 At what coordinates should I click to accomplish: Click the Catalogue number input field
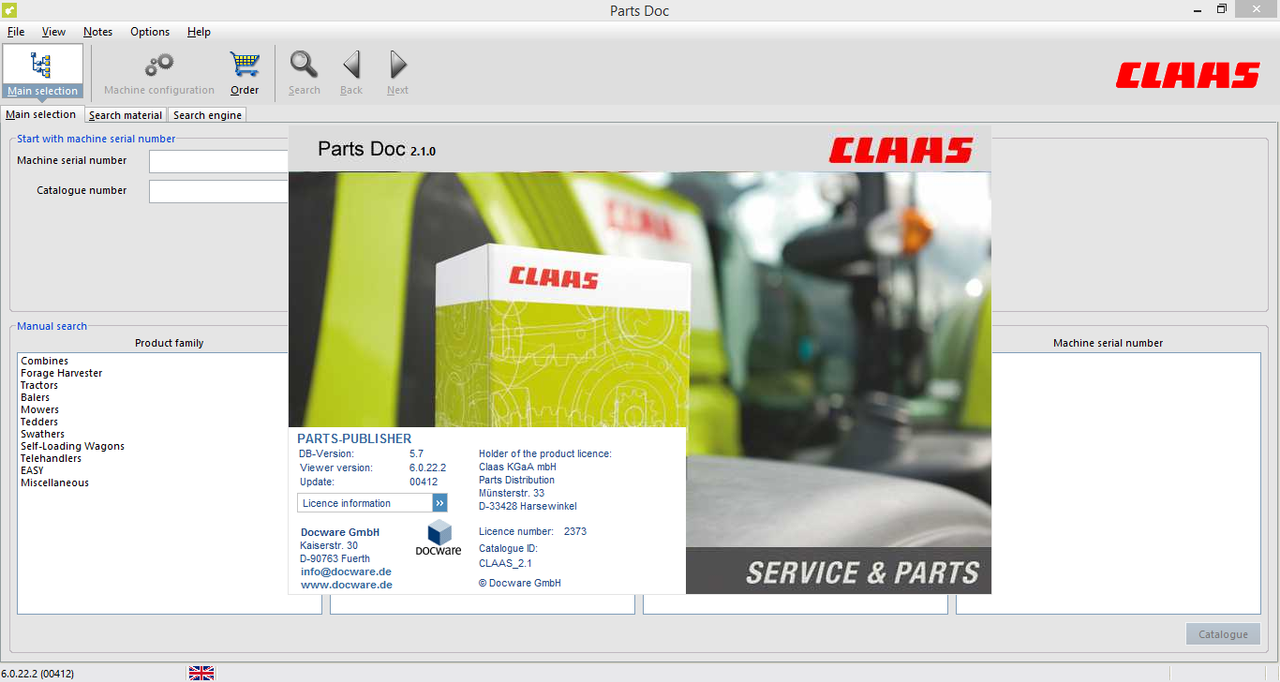219,191
